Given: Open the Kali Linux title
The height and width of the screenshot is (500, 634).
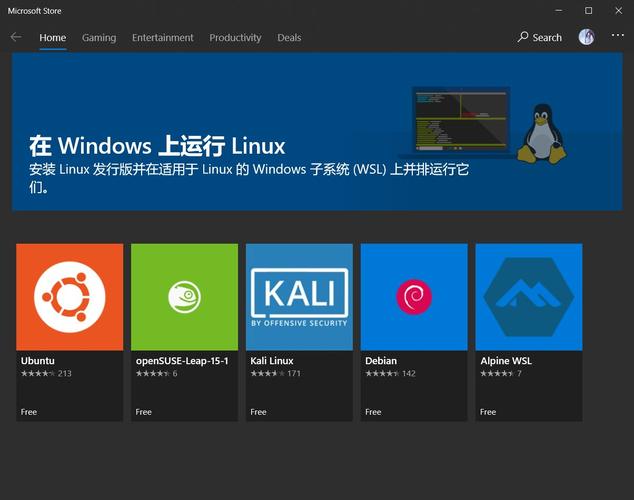Looking at the screenshot, I should tap(272, 361).
